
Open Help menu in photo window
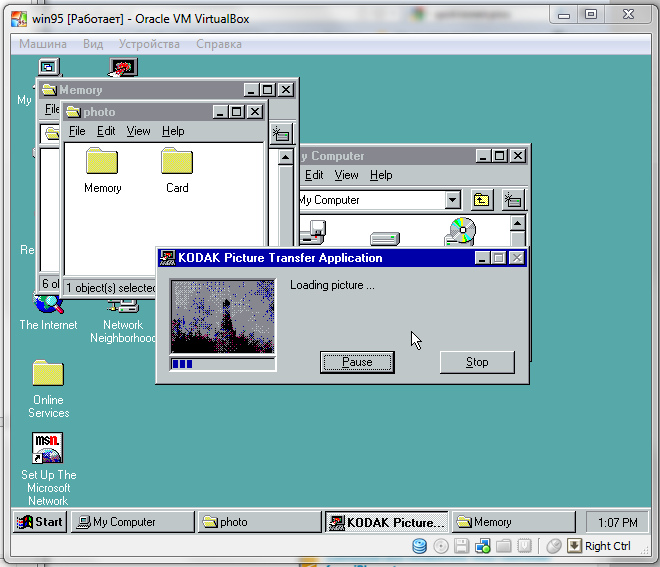point(173,131)
